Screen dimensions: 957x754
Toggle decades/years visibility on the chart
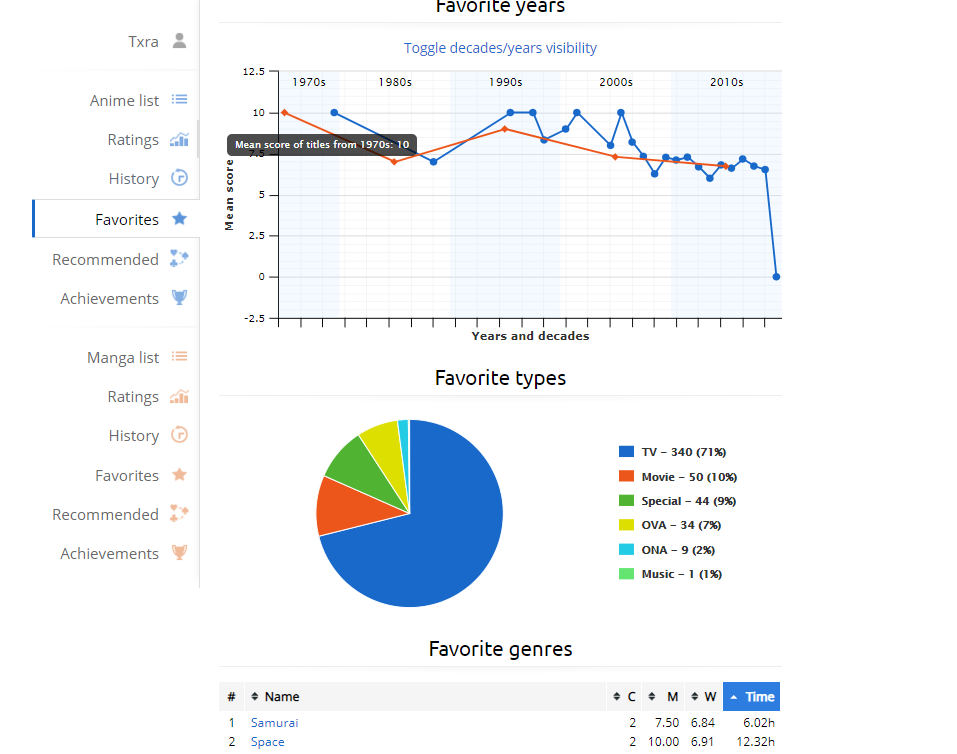pos(500,48)
